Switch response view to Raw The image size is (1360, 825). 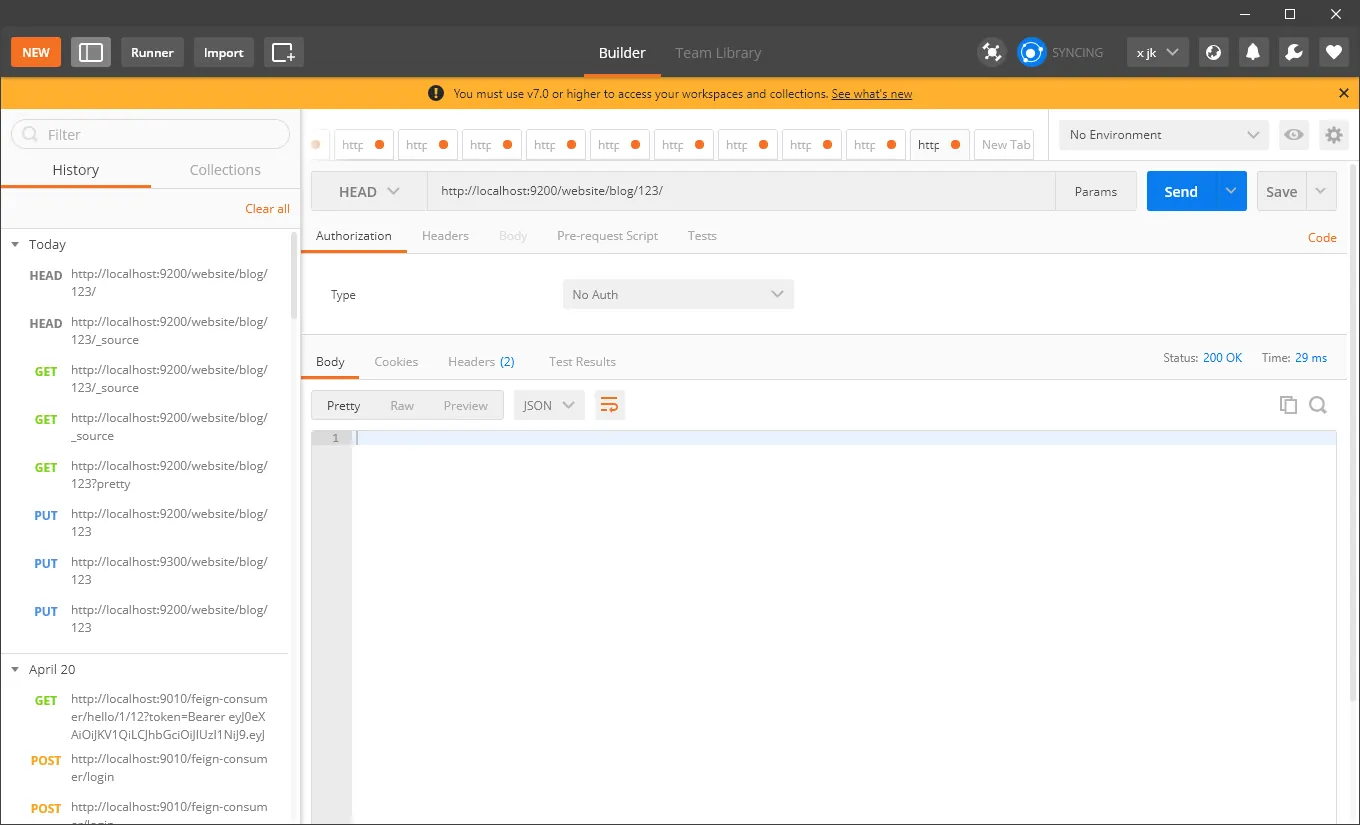click(402, 406)
